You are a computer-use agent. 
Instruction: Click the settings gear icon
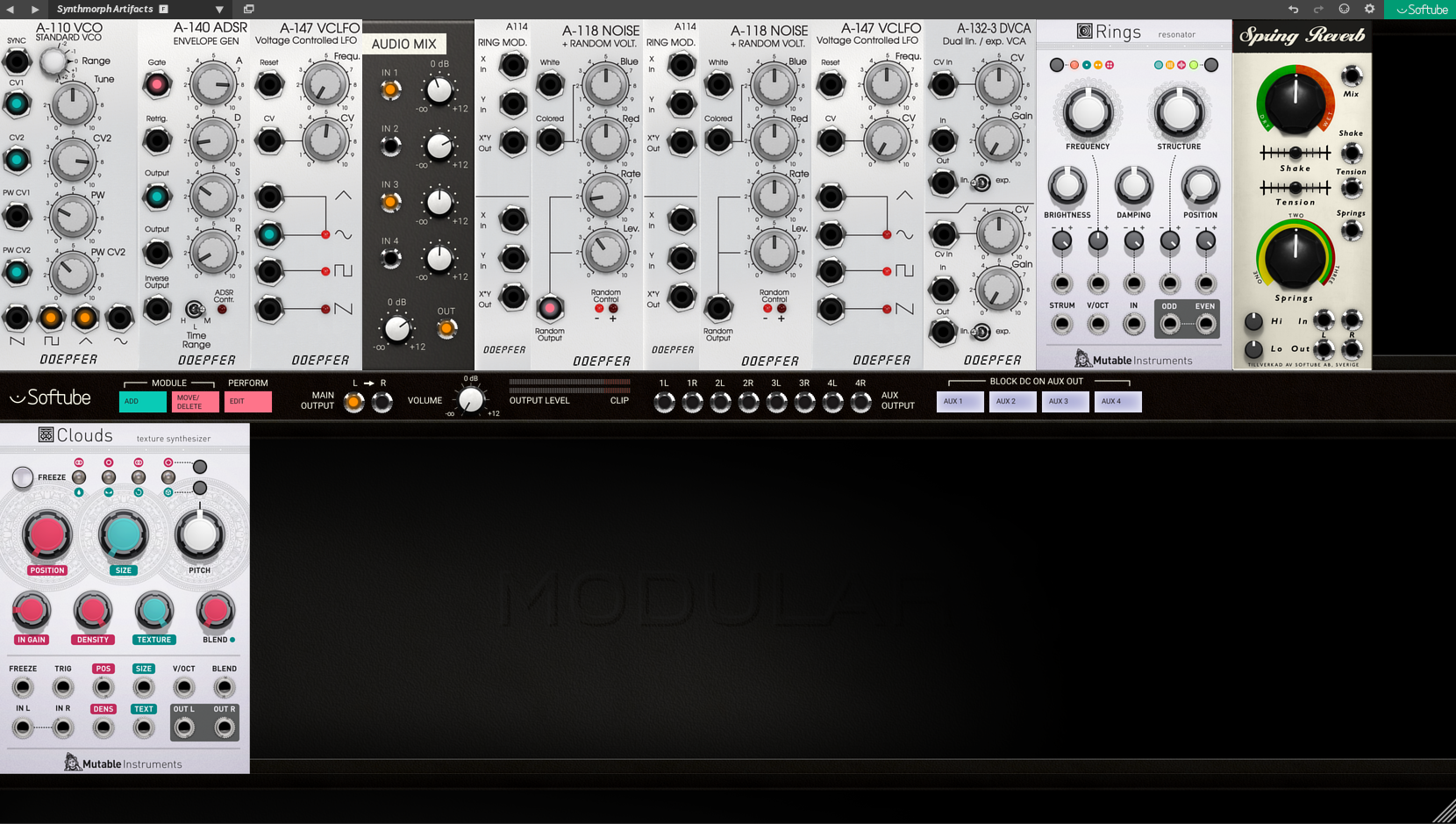1369,10
